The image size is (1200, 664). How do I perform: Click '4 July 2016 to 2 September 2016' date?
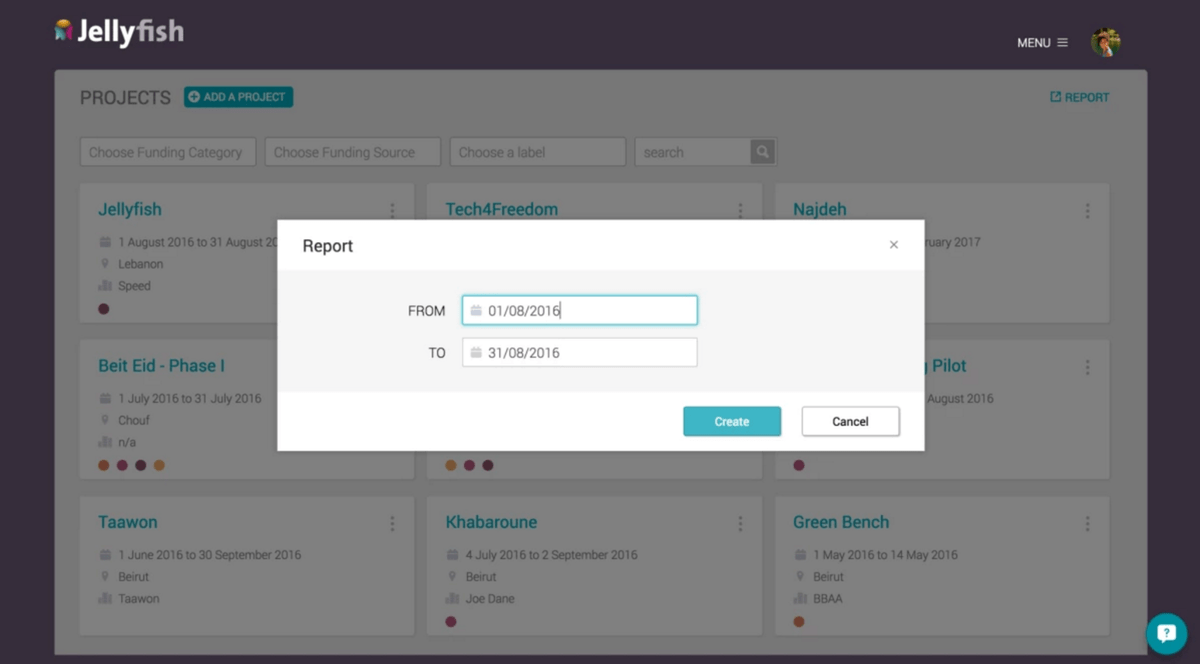pos(551,554)
